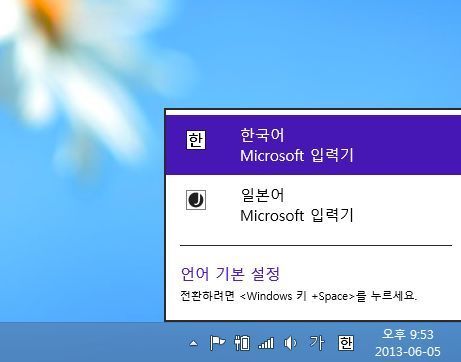This screenshot has width=461, height=362.
Task: Switch to 일본어 Microsoft 입력기
Action: [x=313, y=205]
